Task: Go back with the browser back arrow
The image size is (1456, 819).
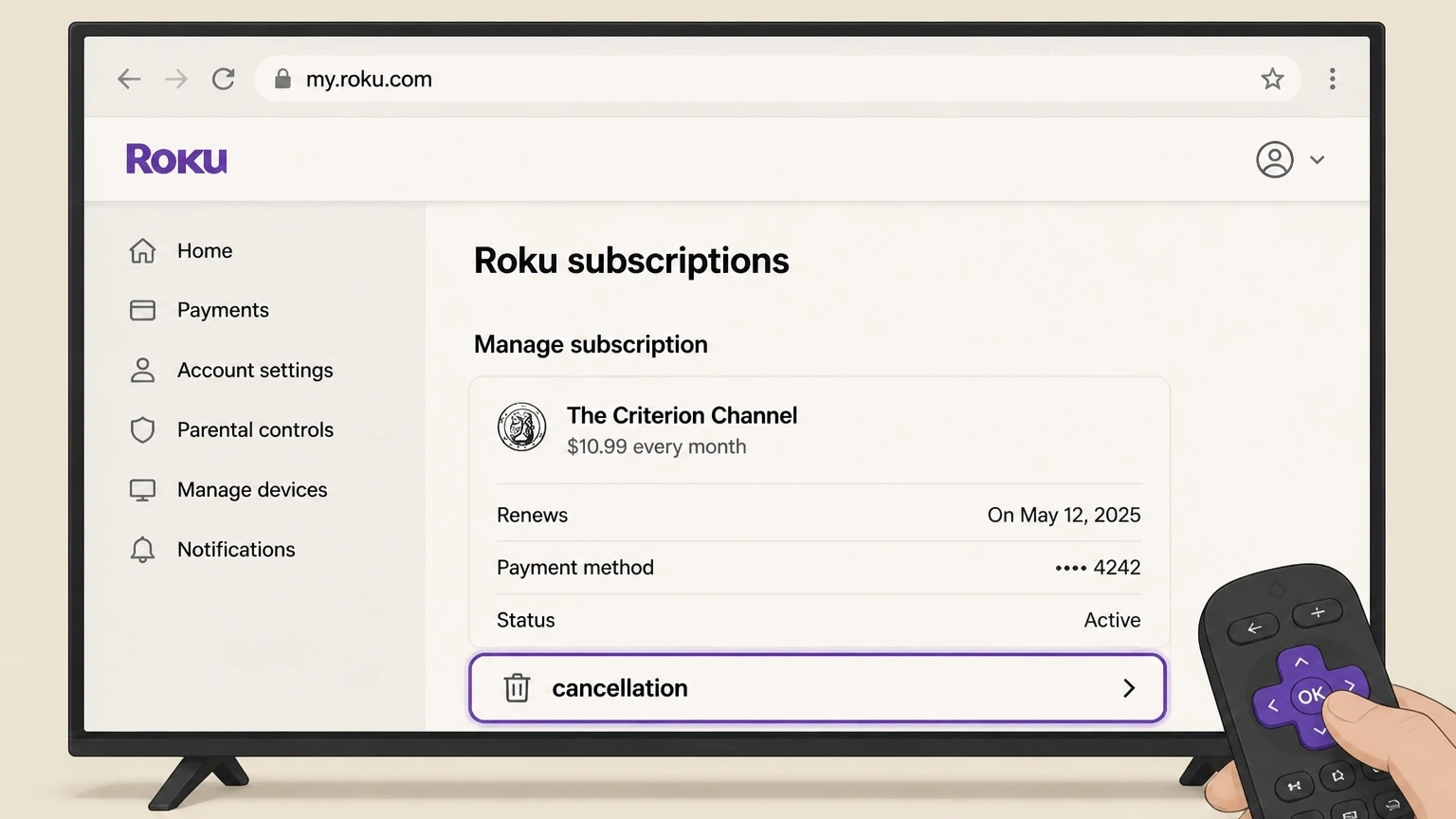Action: pyautogui.click(x=129, y=79)
